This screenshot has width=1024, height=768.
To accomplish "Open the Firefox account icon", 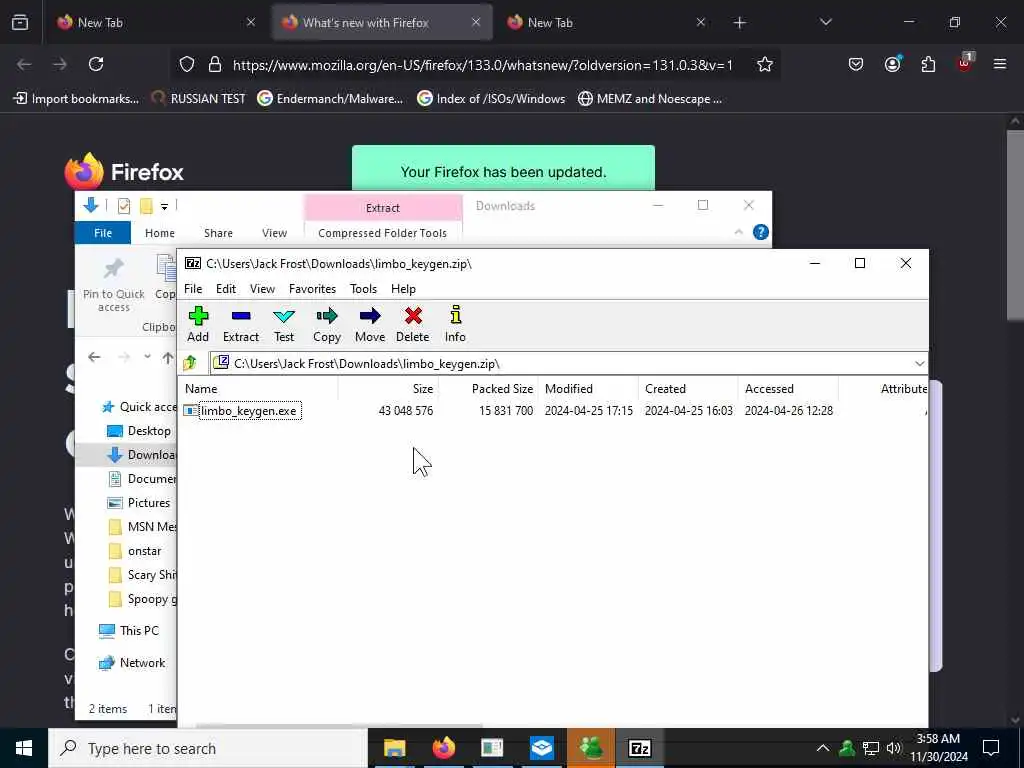I will (x=892, y=64).
